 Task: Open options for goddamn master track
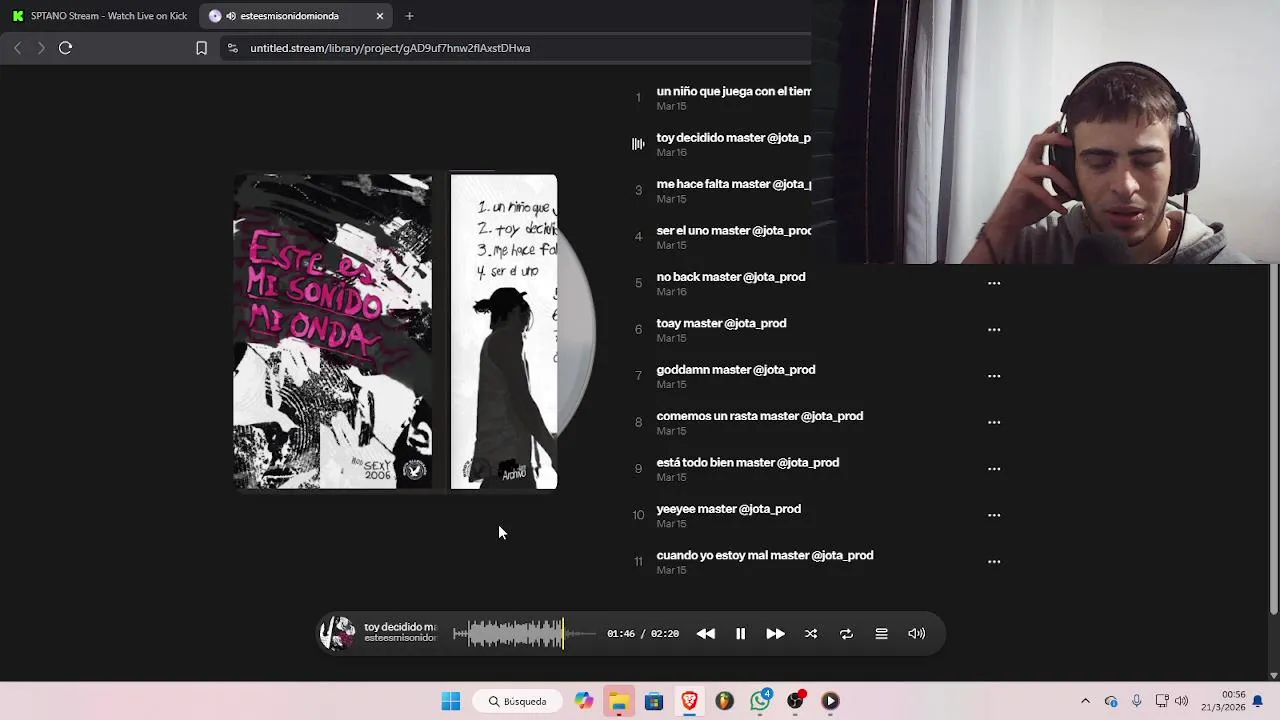point(994,376)
